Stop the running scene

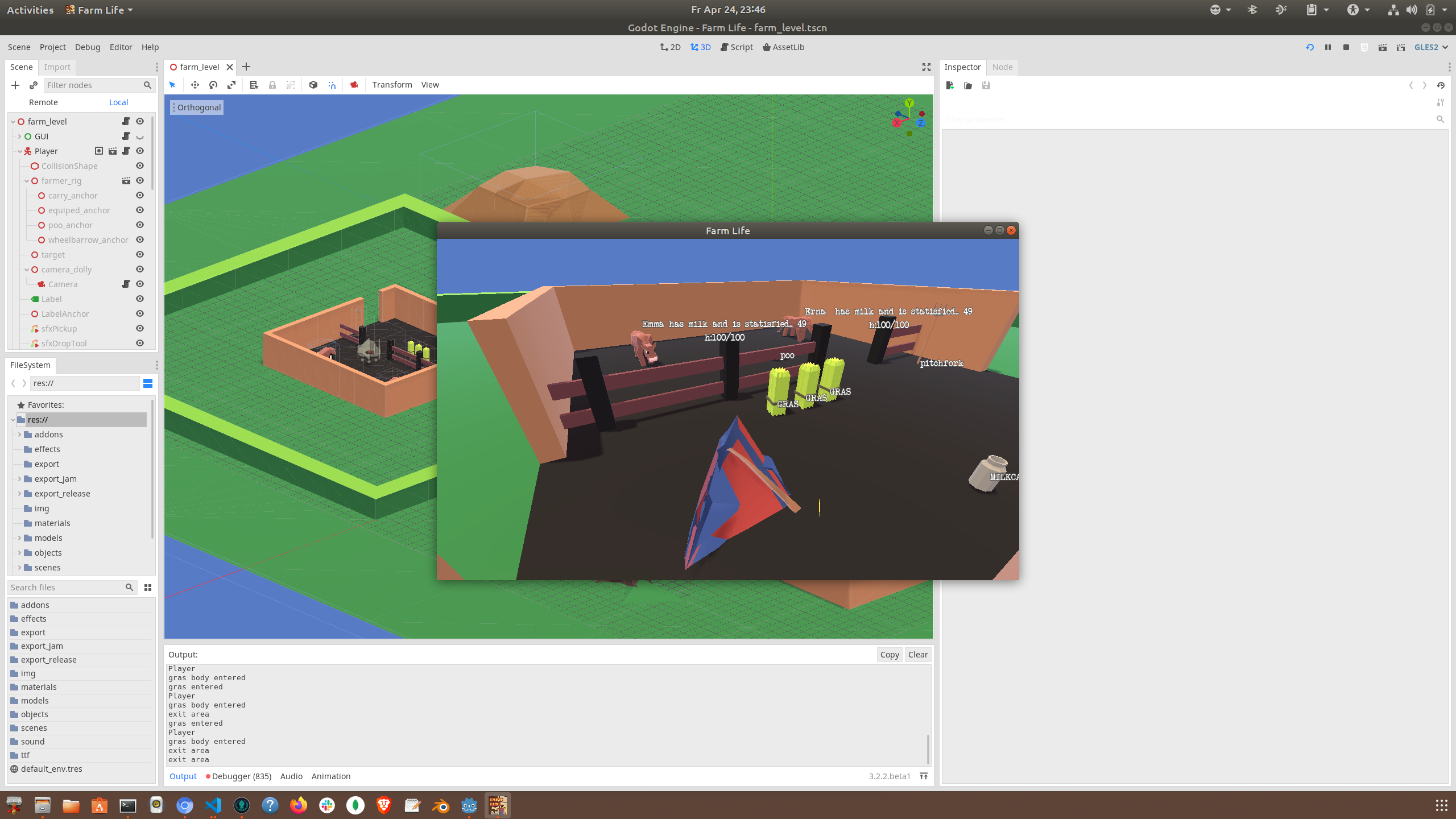[x=1346, y=47]
